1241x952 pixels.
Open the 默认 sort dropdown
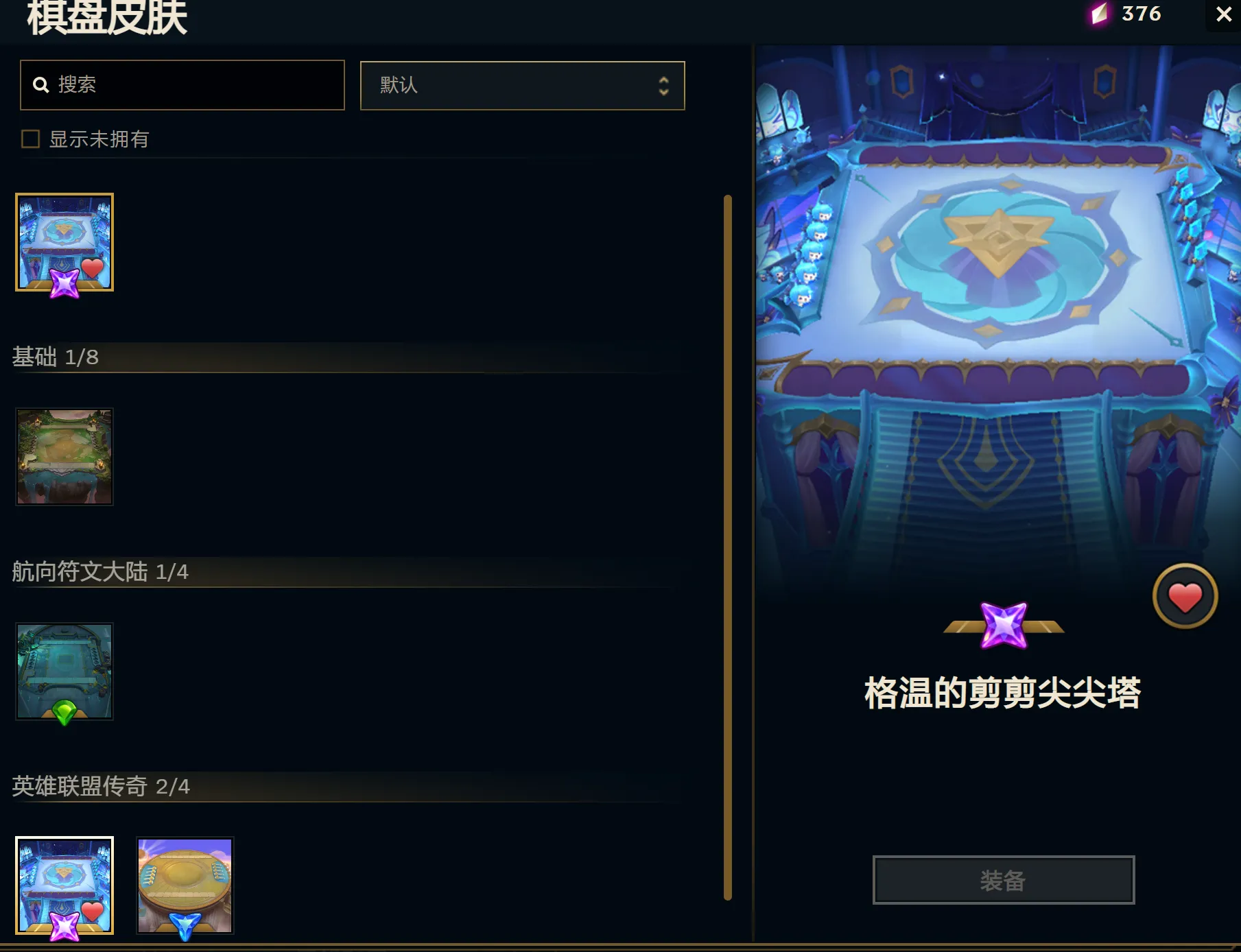tap(522, 86)
